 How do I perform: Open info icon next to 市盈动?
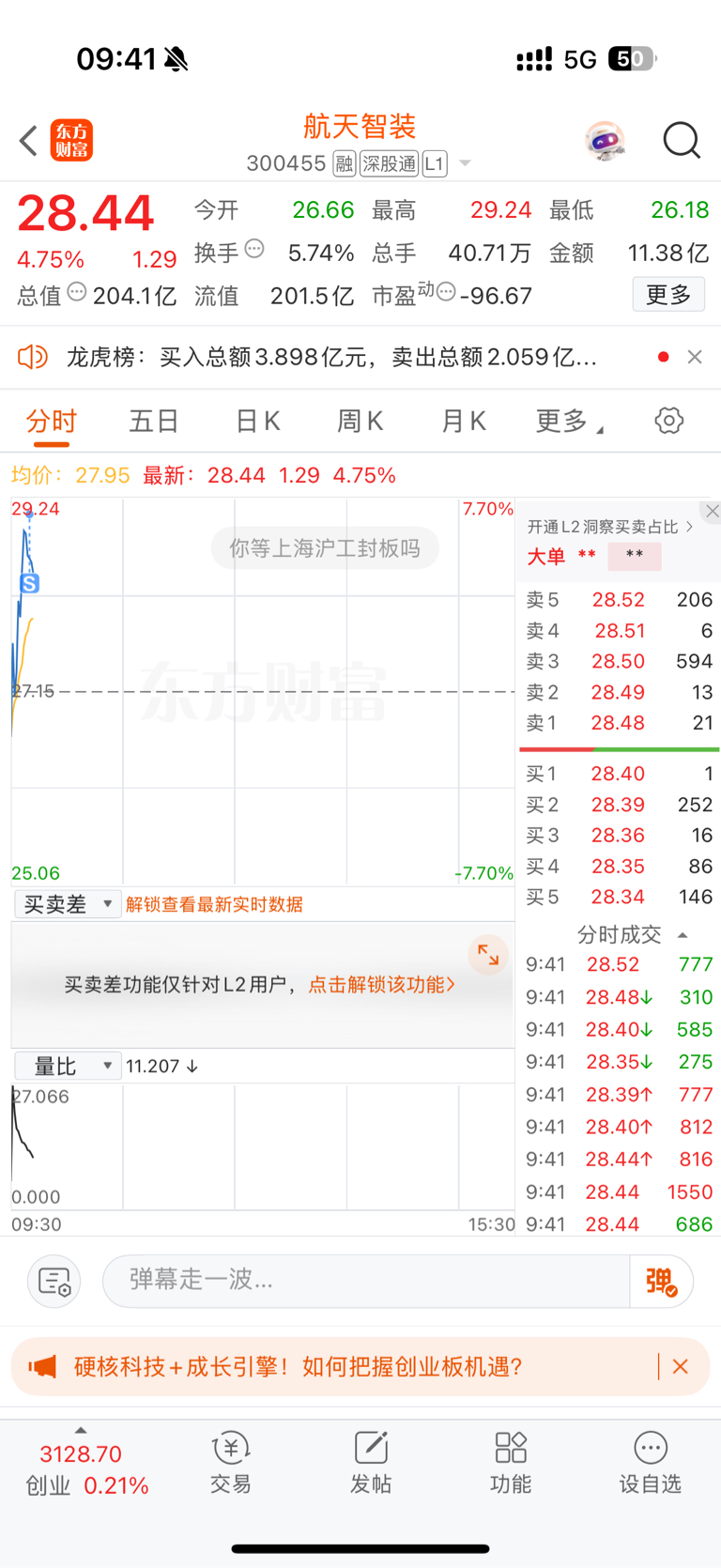(446, 291)
